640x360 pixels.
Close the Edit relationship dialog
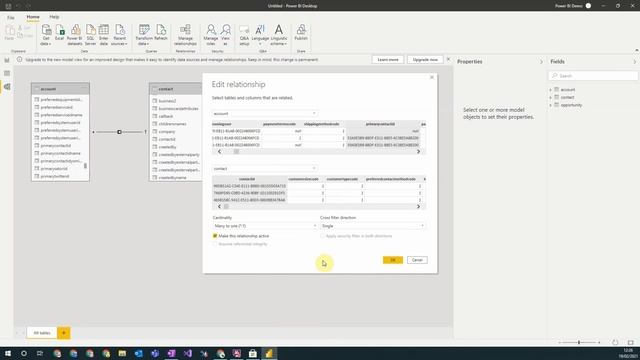point(432,77)
